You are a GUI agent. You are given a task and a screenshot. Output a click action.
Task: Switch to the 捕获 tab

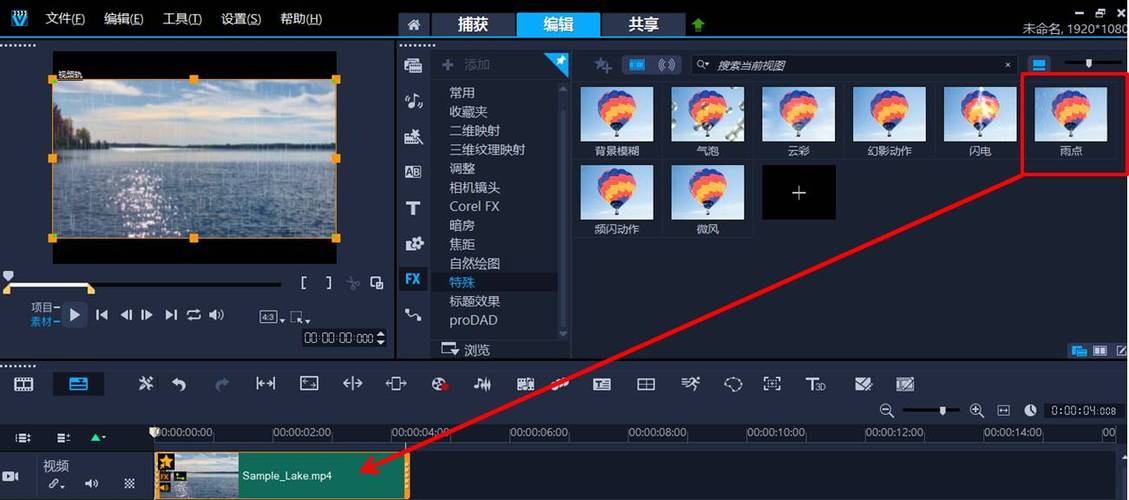[473, 24]
